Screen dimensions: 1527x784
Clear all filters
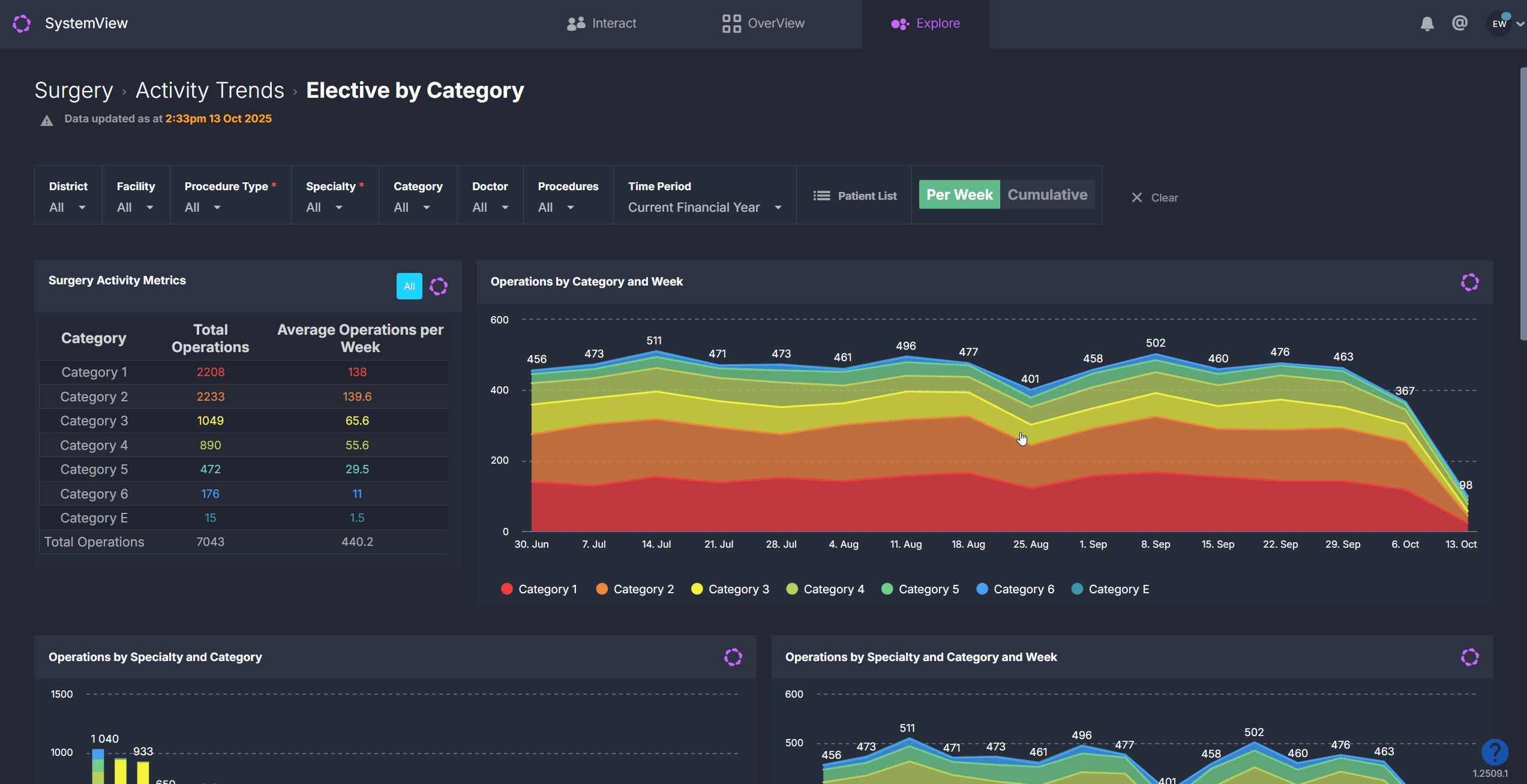pyautogui.click(x=1154, y=197)
